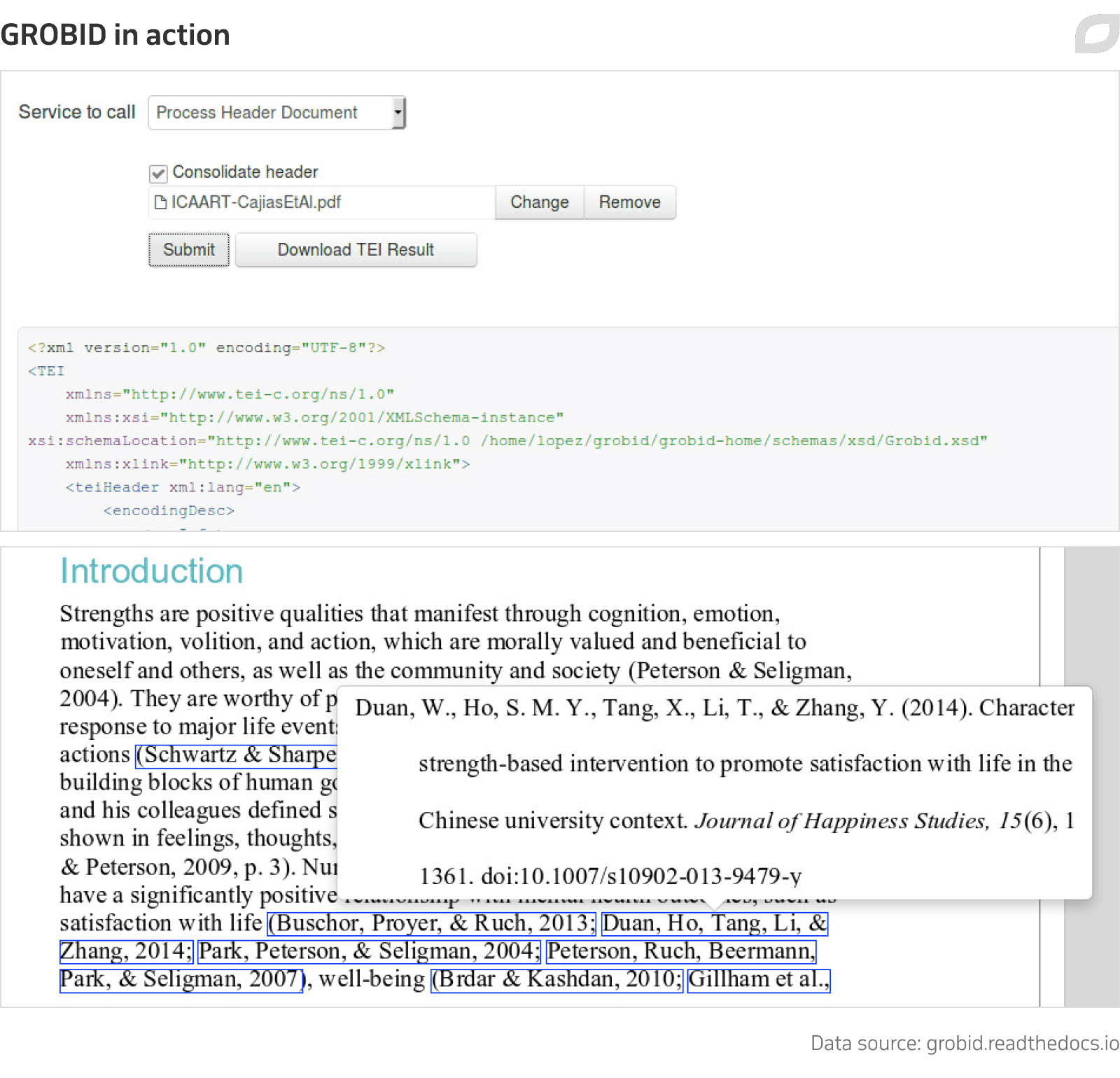Click the xsi:schemaLocation line in the XML output
Image resolution: width=1120 pixels, height=1078 pixels.
click(x=507, y=441)
